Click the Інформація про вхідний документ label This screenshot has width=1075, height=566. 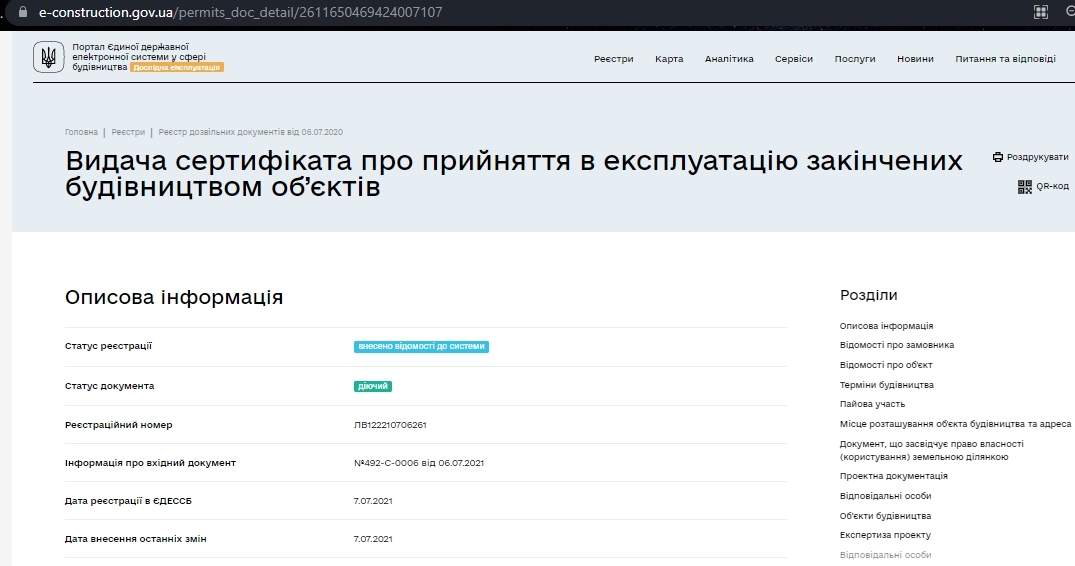(x=150, y=463)
